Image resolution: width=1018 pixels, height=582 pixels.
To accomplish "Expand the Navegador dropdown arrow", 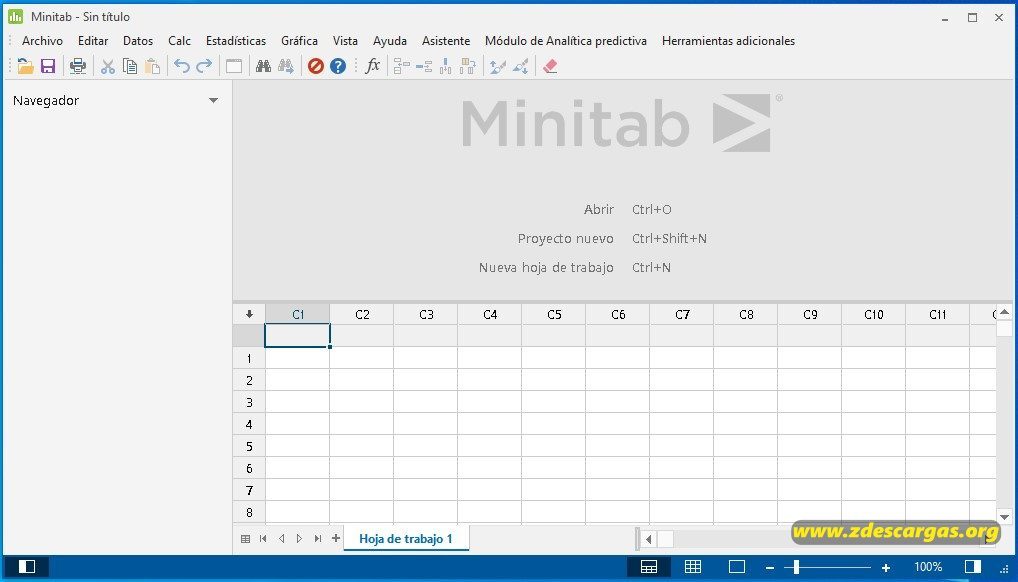I will pyautogui.click(x=213, y=101).
